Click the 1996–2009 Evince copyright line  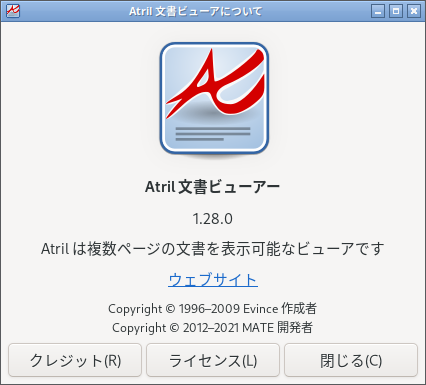pyautogui.click(x=213, y=309)
